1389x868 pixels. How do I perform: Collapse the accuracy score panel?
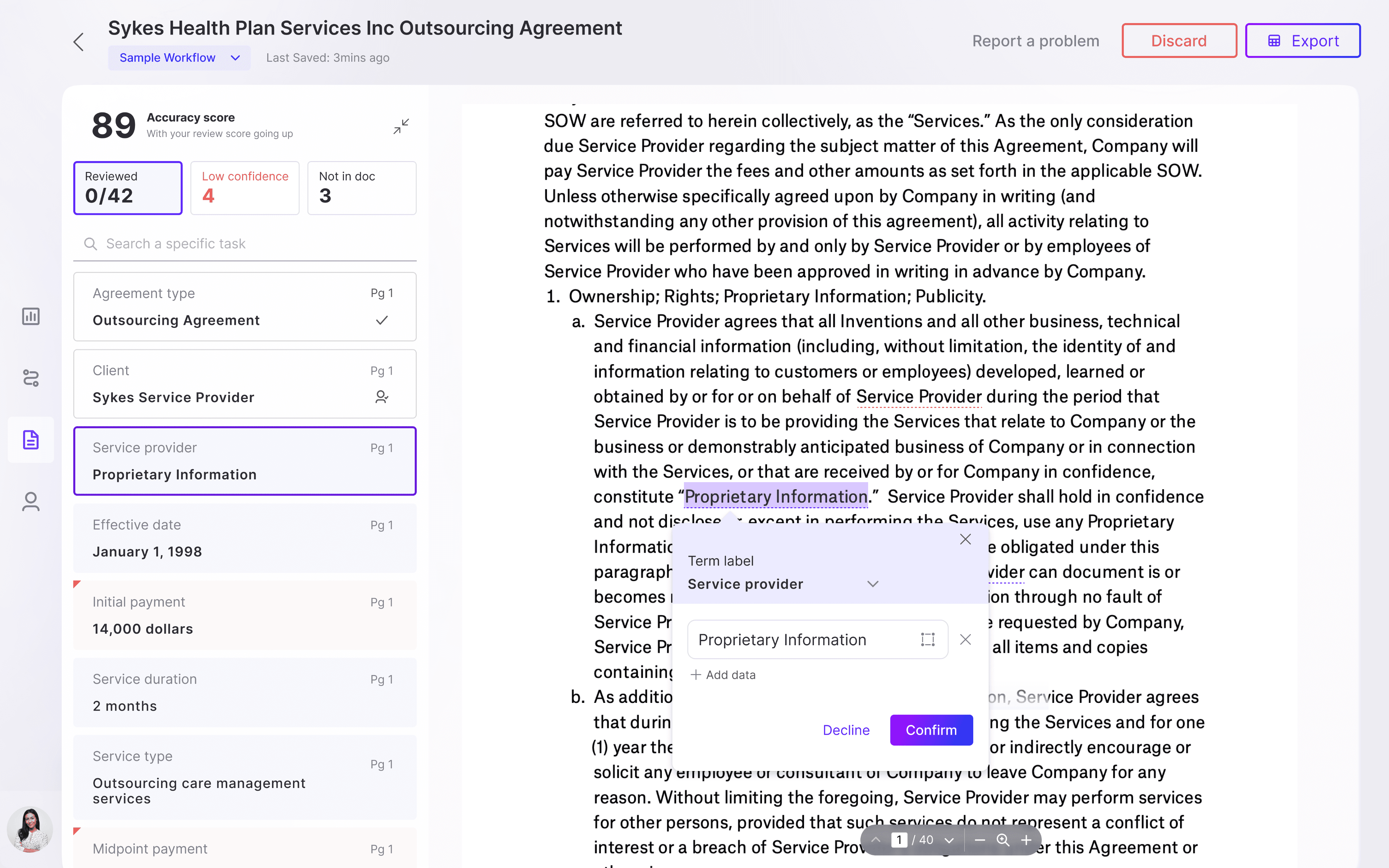click(401, 126)
